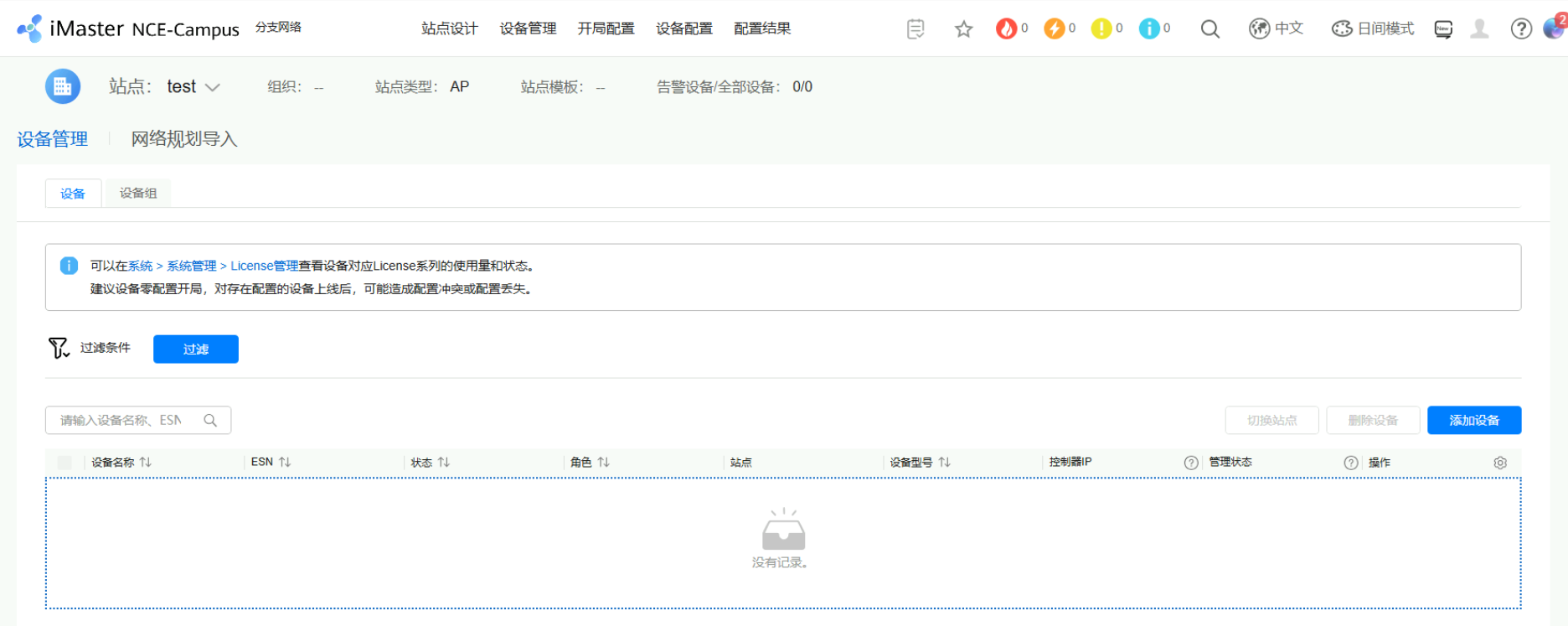Click the global search magnifier icon
1568x626 pixels.
pyautogui.click(x=1210, y=29)
